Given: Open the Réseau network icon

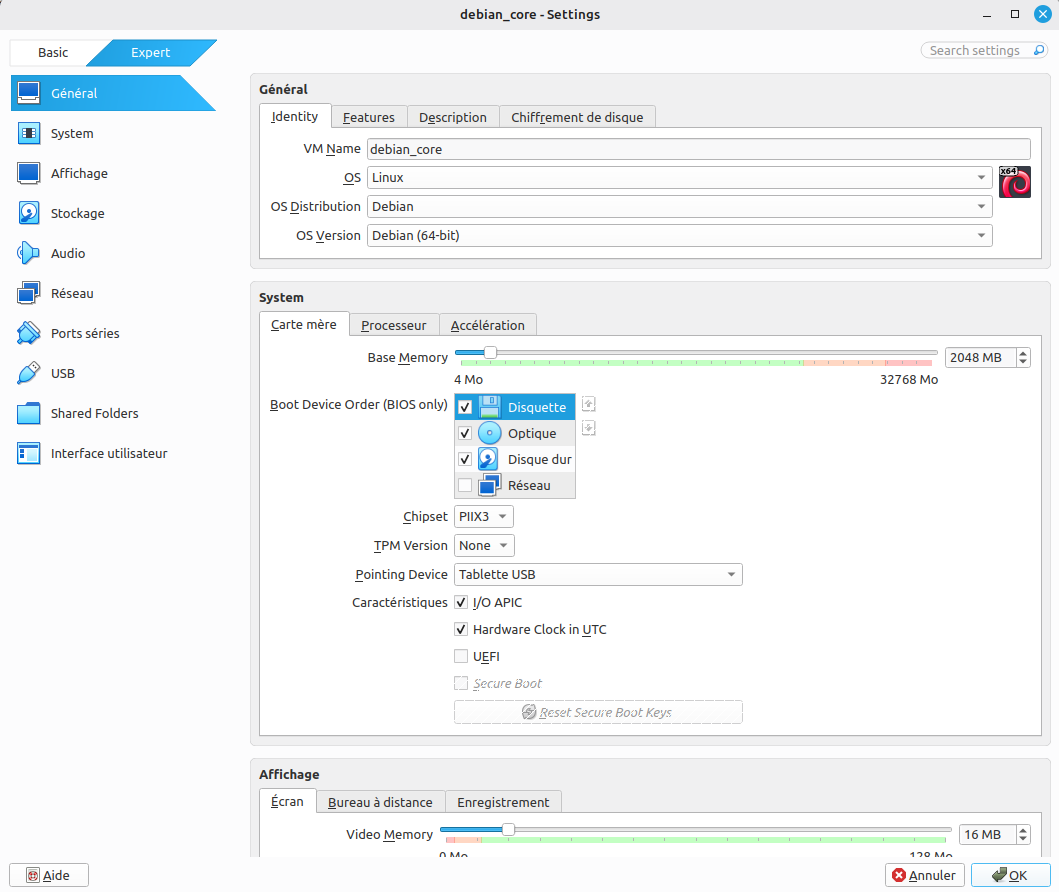Looking at the screenshot, I should point(29,293).
